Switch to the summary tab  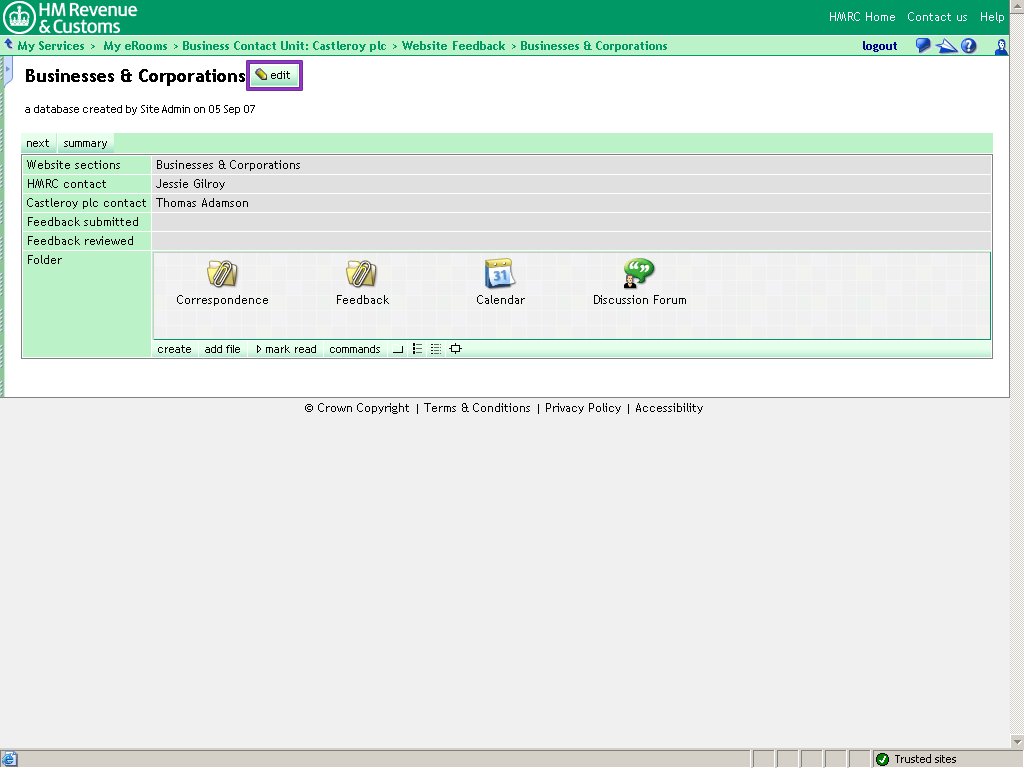point(85,142)
